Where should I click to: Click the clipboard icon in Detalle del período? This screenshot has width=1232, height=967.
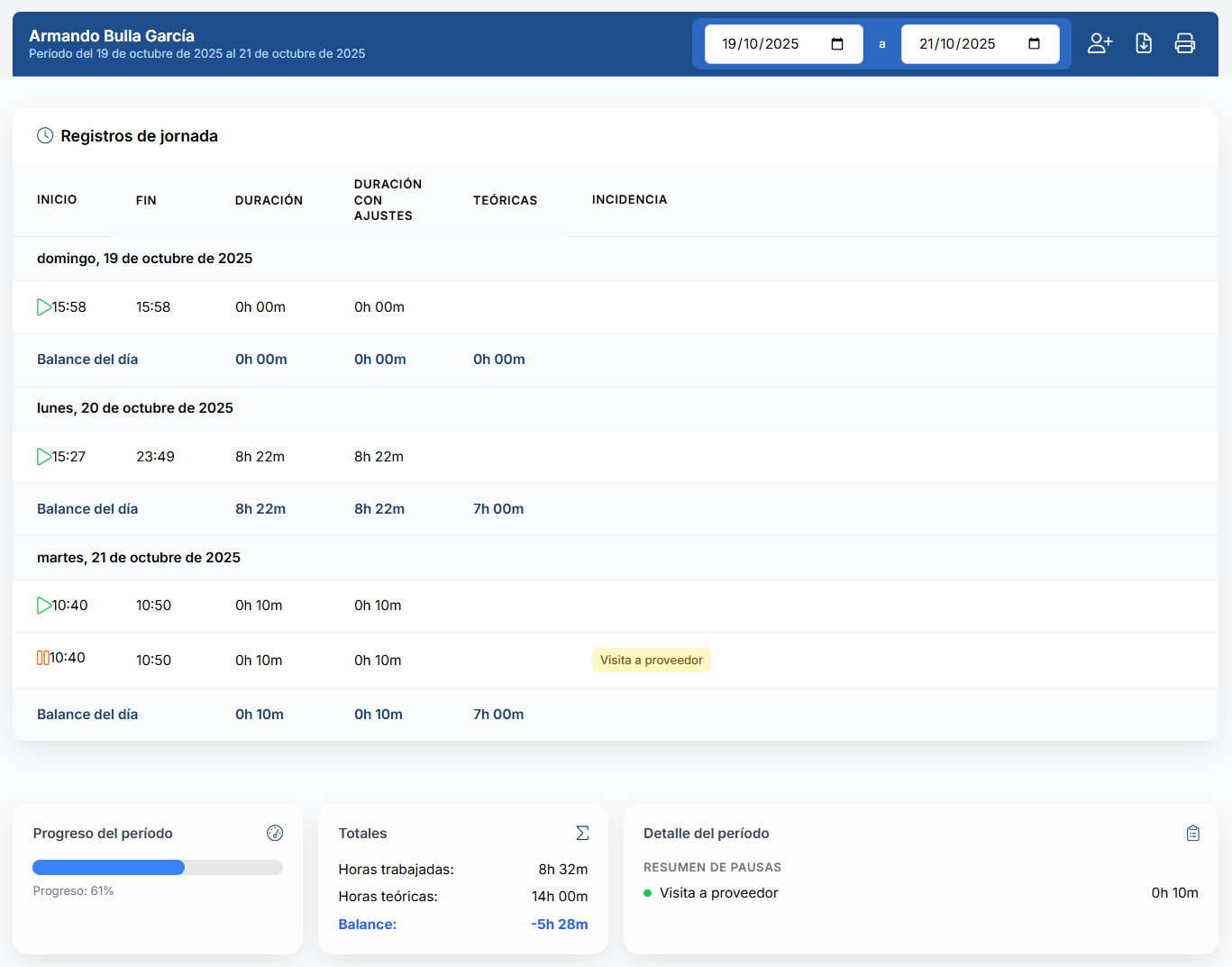1192,833
